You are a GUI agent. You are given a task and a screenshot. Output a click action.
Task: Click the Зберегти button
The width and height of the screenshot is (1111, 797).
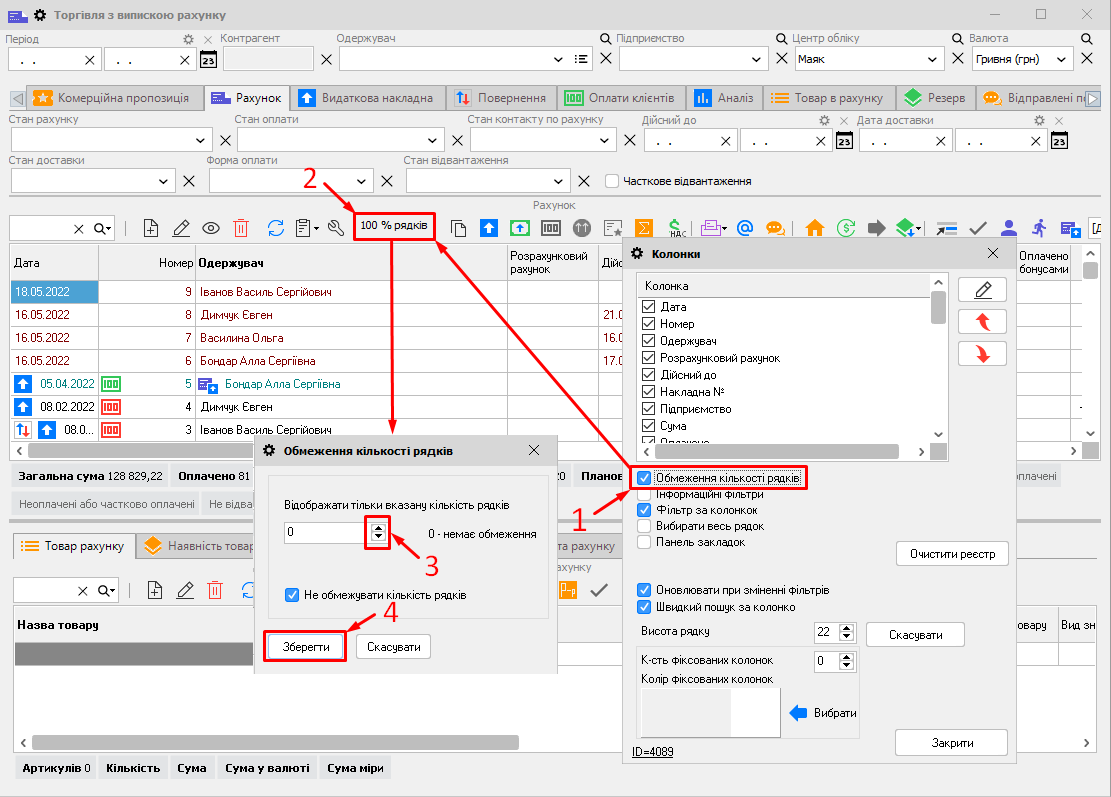[x=305, y=647]
